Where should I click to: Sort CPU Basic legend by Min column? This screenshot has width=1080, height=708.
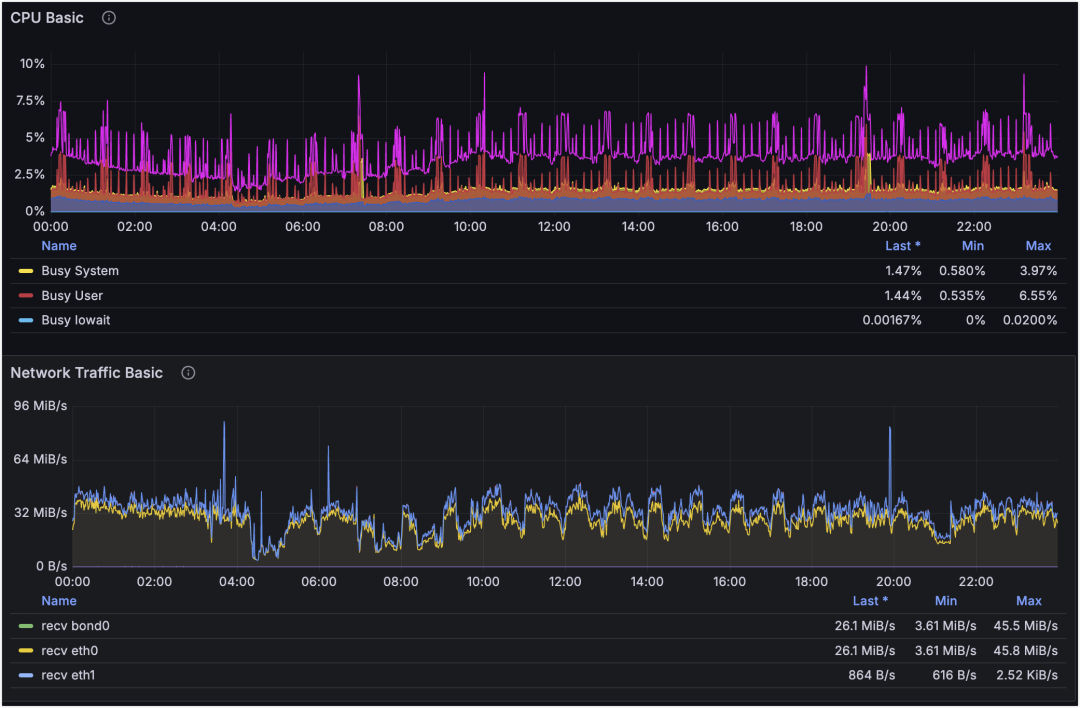972,246
